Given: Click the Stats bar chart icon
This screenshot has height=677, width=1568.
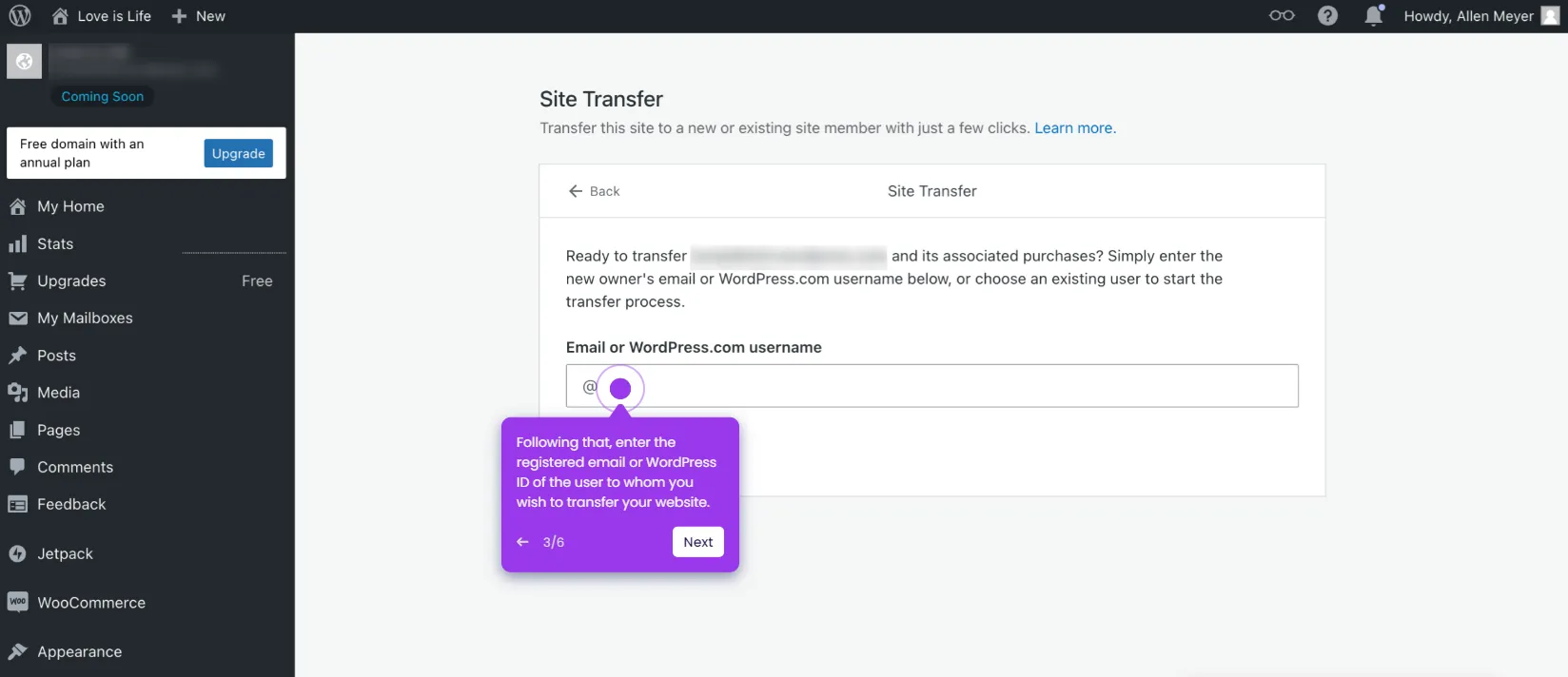Looking at the screenshot, I should (x=17, y=244).
